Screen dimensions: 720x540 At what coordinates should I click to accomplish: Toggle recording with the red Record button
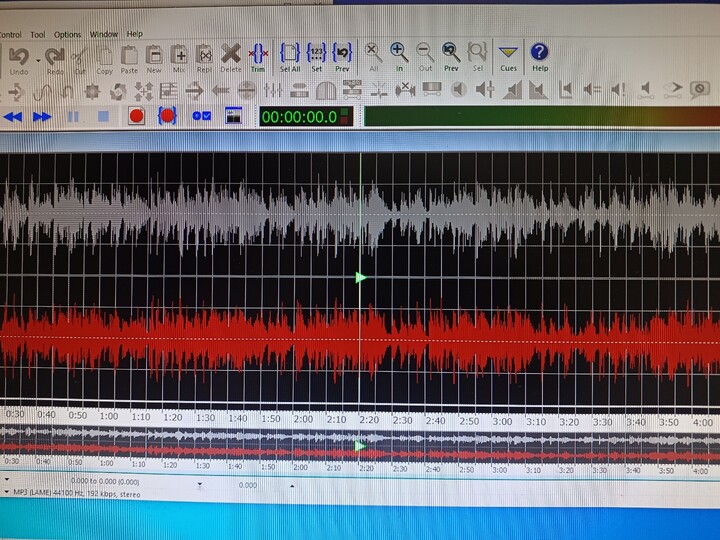pyautogui.click(x=136, y=116)
